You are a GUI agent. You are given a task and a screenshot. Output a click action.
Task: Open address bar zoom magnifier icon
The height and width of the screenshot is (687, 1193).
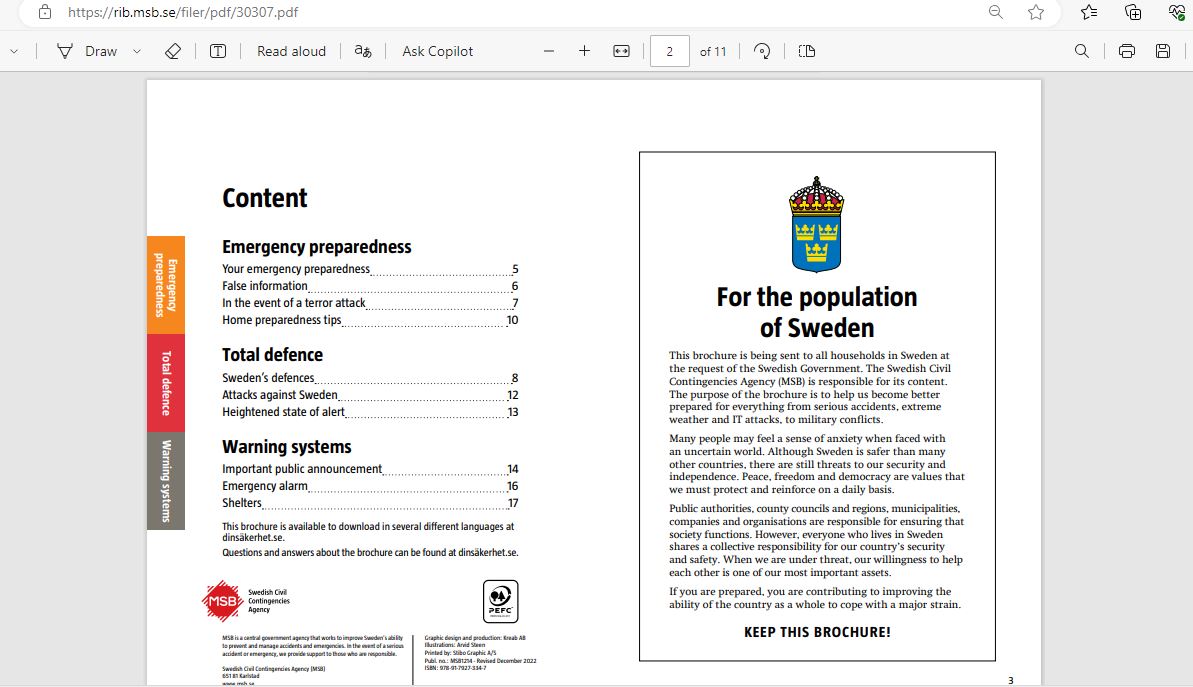pos(995,12)
